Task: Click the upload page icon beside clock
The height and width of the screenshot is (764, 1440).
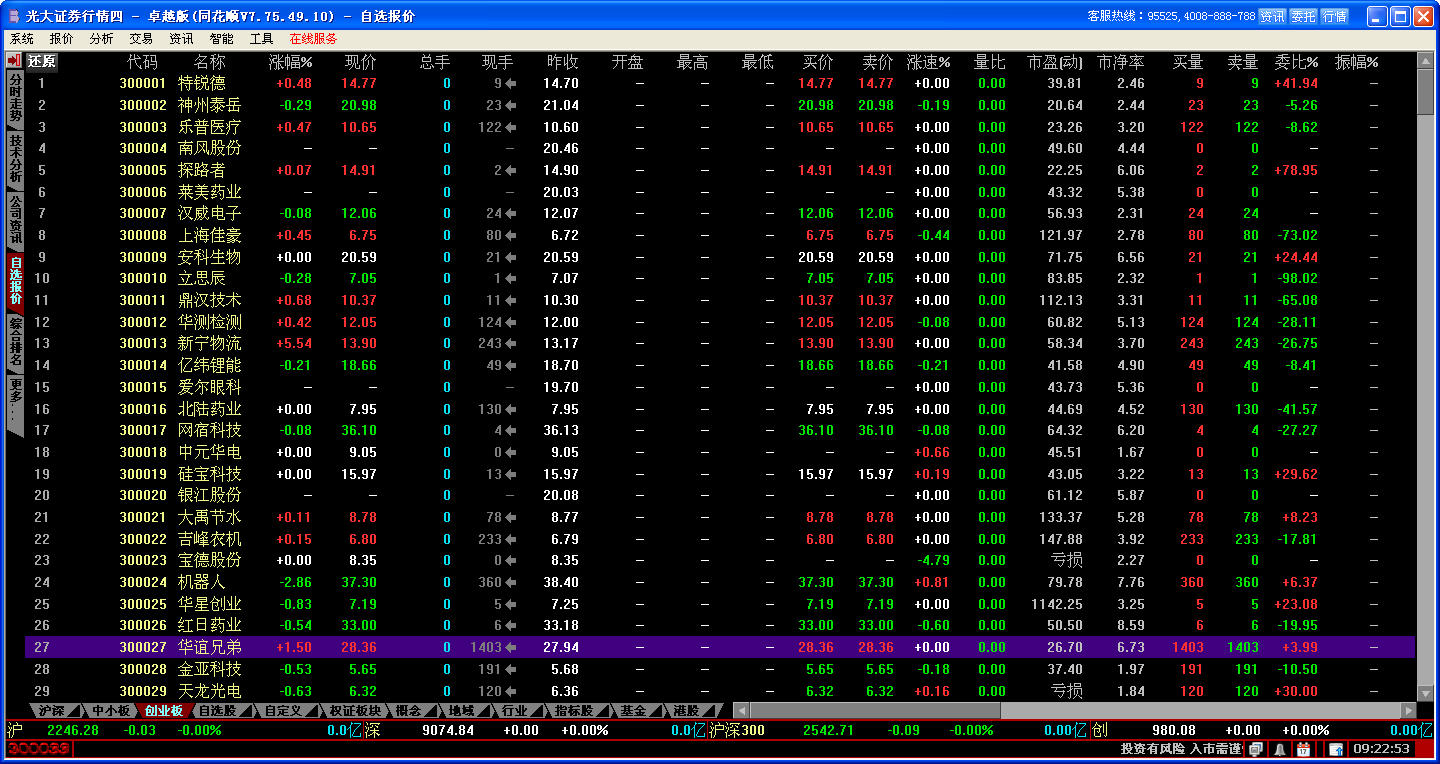Action: [1335, 749]
